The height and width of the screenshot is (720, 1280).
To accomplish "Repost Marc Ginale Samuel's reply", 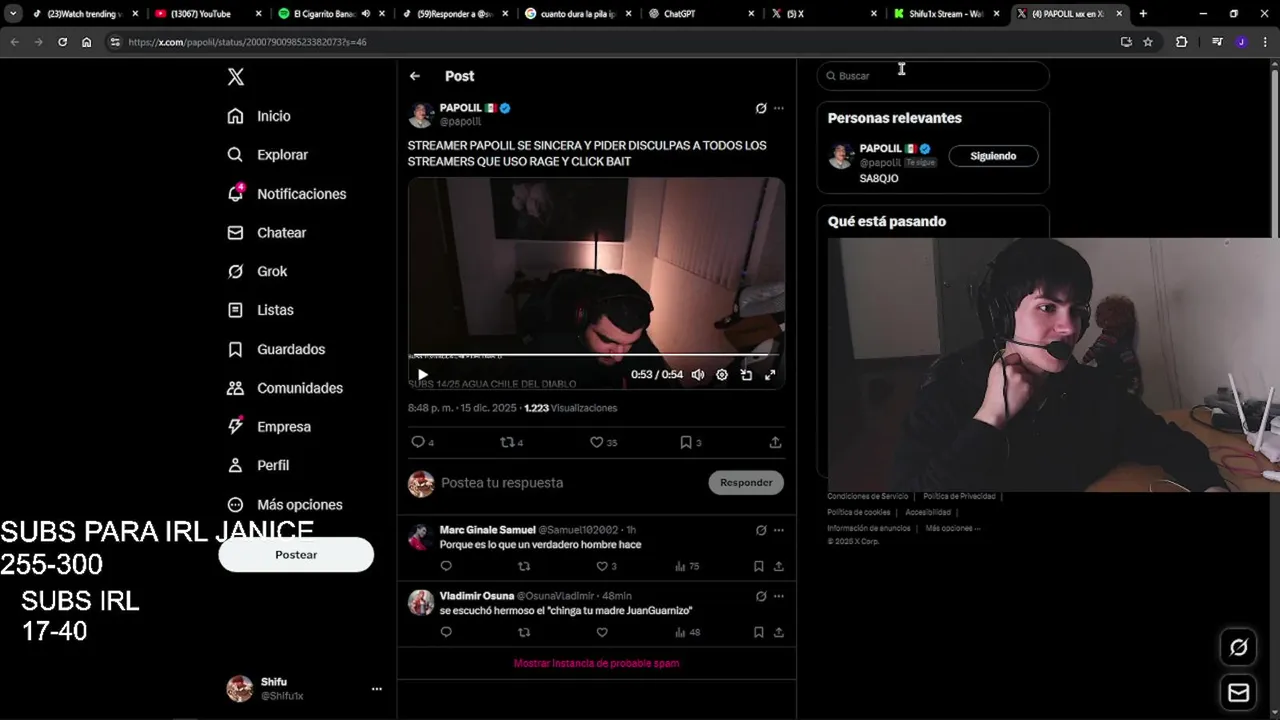I will point(524,566).
